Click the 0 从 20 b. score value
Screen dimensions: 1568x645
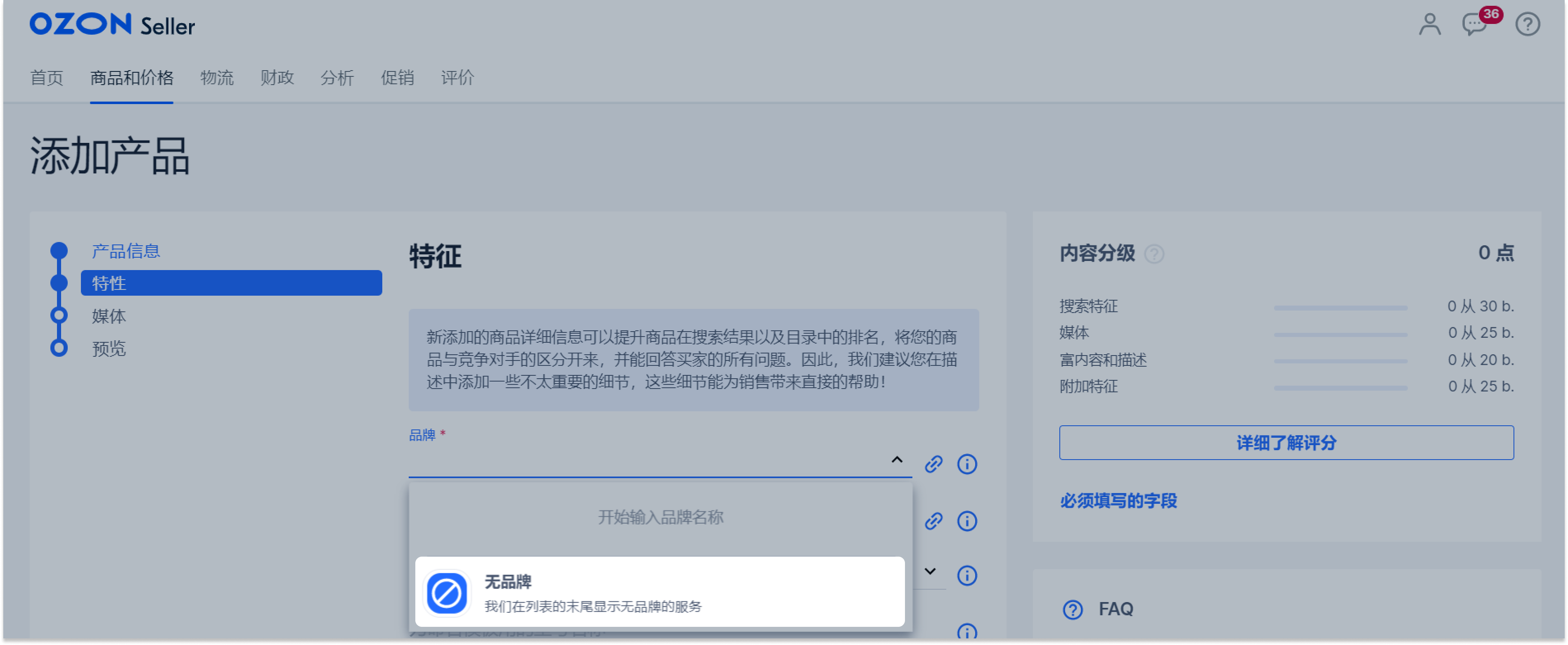pyautogui.click(x=1480, y=360)
